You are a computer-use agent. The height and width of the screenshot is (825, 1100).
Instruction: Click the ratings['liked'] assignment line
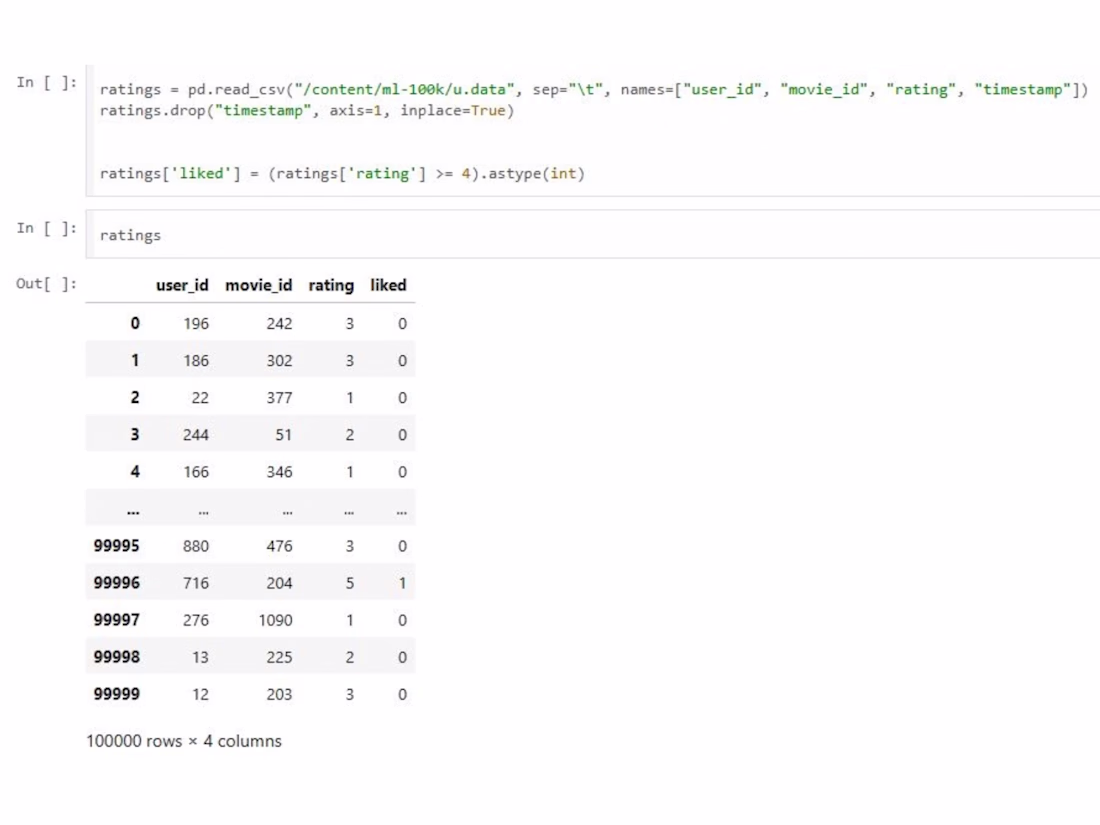click(x=342, y=174)
